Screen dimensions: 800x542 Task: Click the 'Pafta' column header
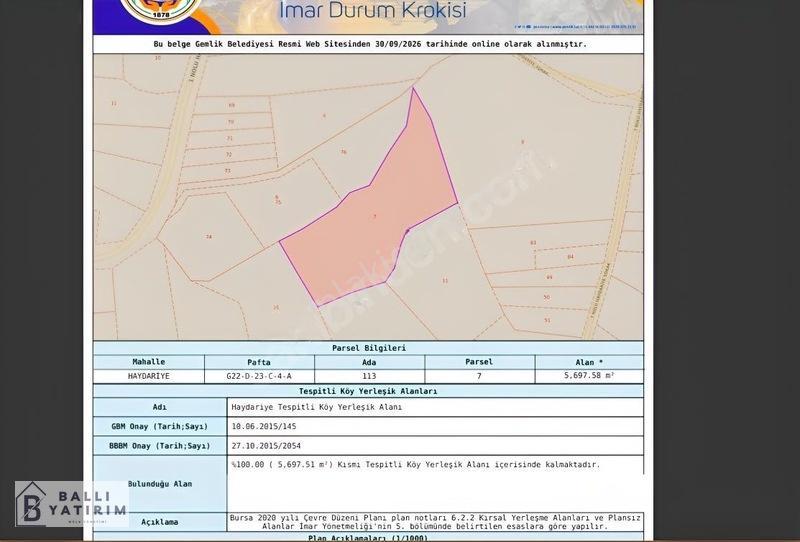(x=259, y=362)
